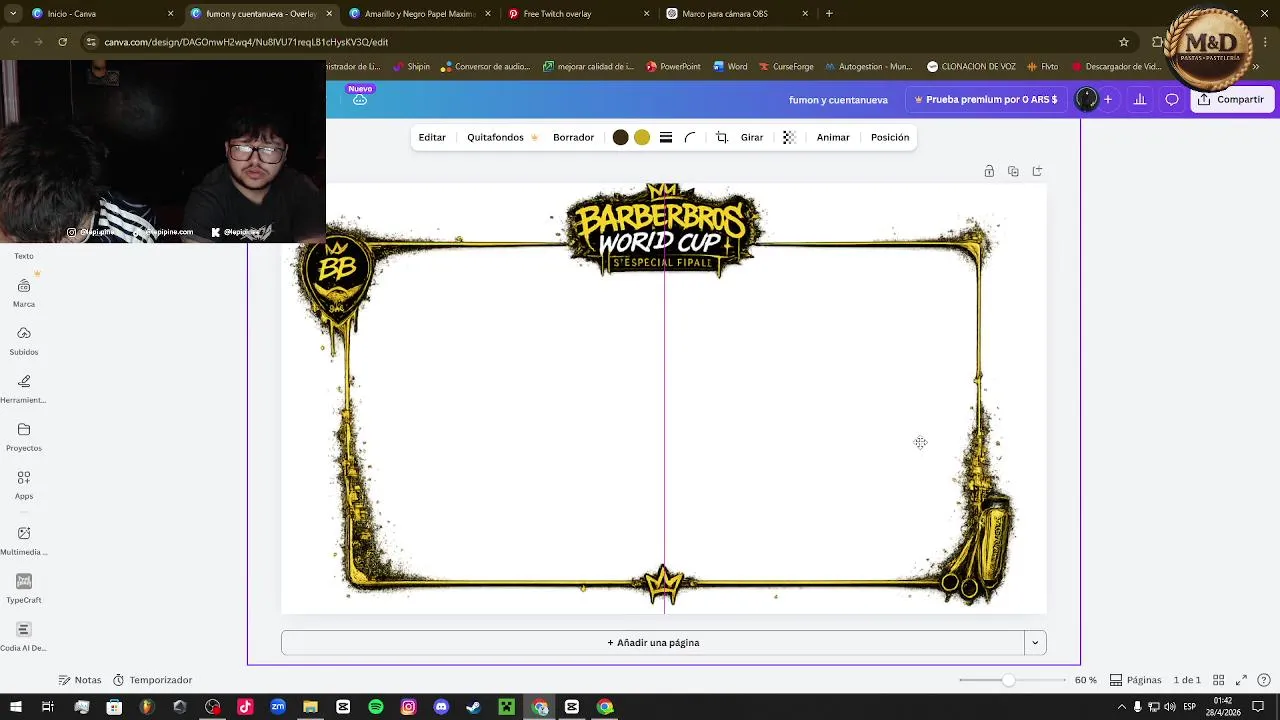The width and height of the screenshot is (1280, 720).
Task: Click Girar to flip the image
Action: tap(752, 137)
